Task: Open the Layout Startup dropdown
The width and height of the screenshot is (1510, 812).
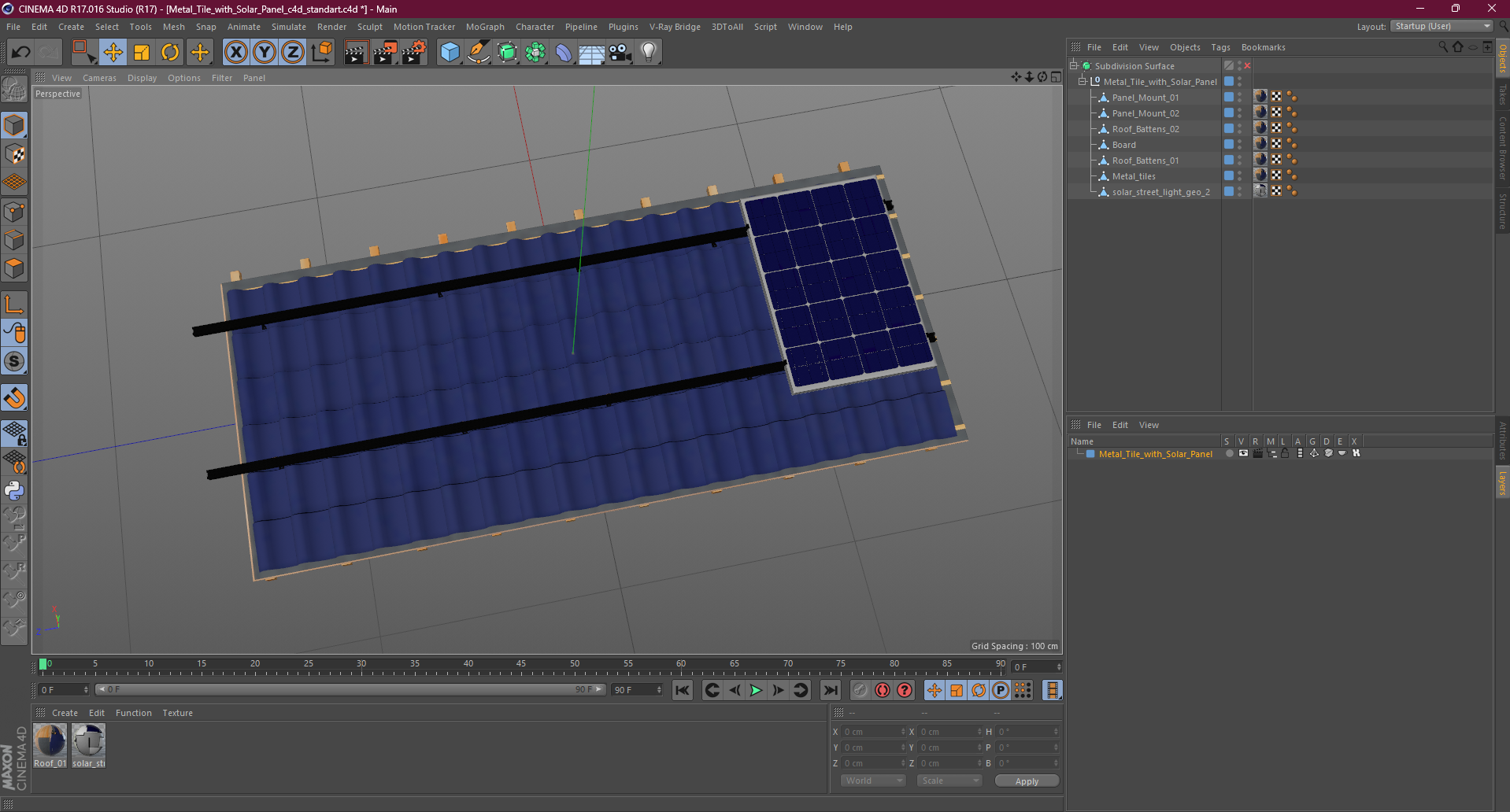Action: coord(1442,27)
